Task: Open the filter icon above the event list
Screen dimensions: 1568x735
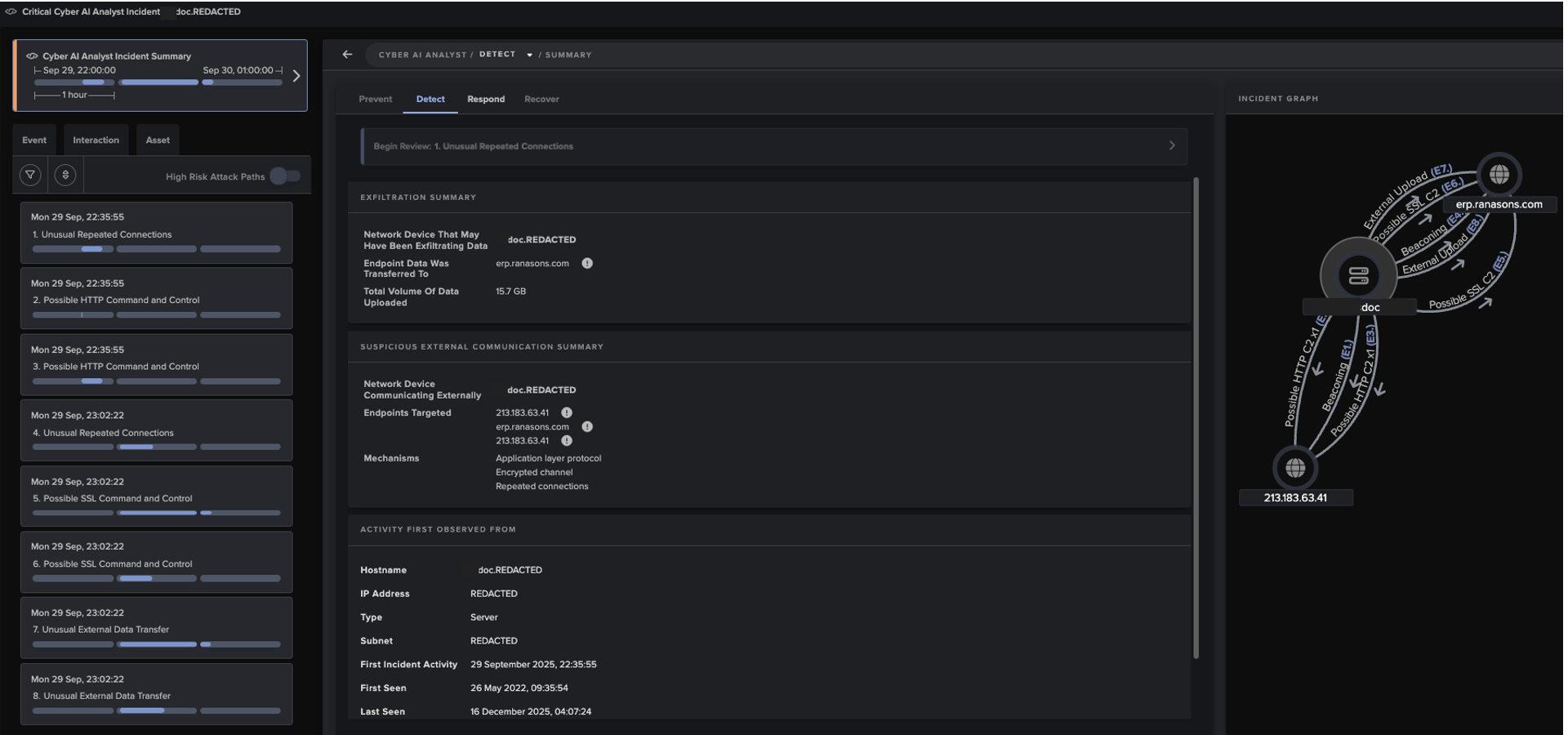Action: click(x=31, y=175)
